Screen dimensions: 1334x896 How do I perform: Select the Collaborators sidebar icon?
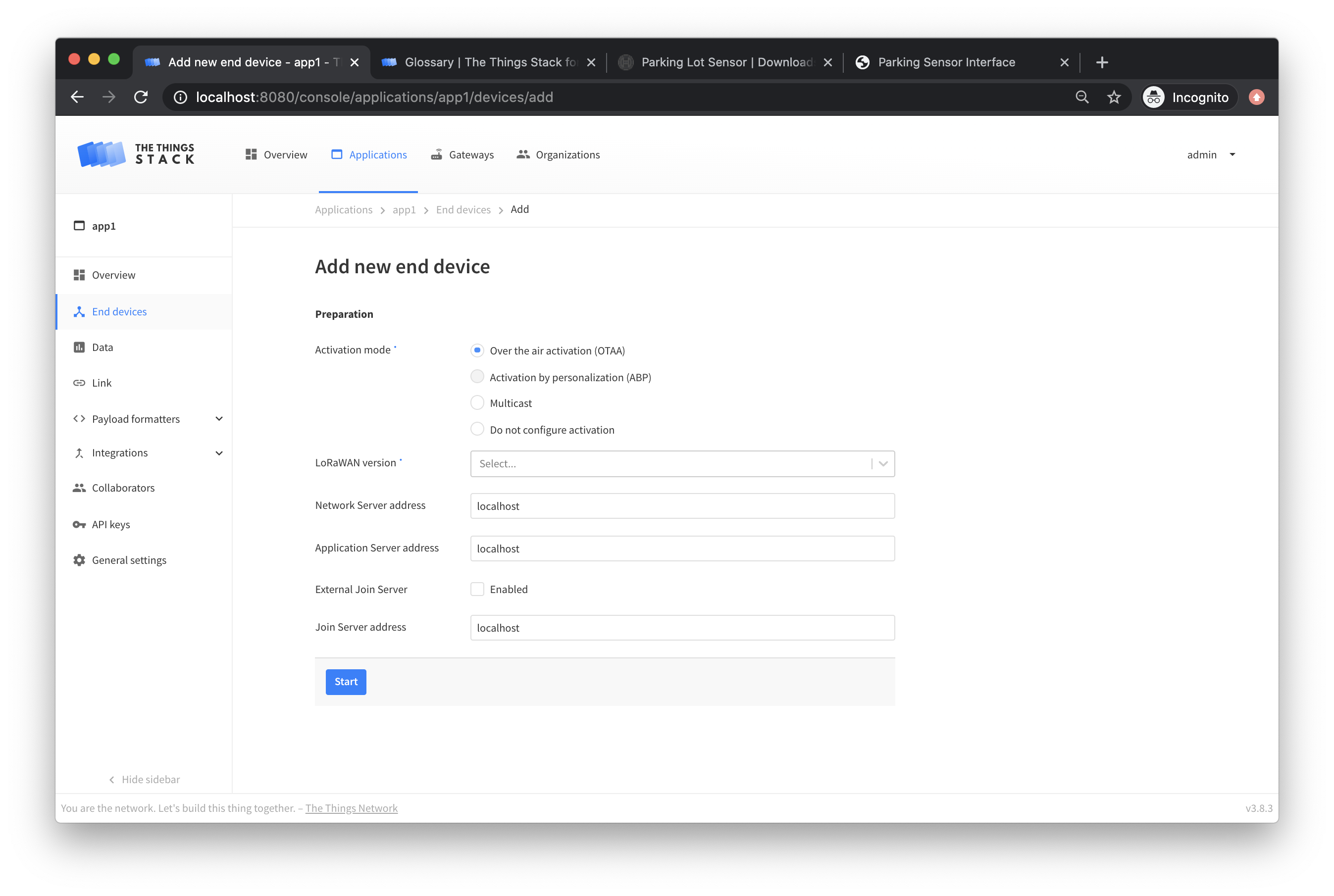(x=79, y=488)
